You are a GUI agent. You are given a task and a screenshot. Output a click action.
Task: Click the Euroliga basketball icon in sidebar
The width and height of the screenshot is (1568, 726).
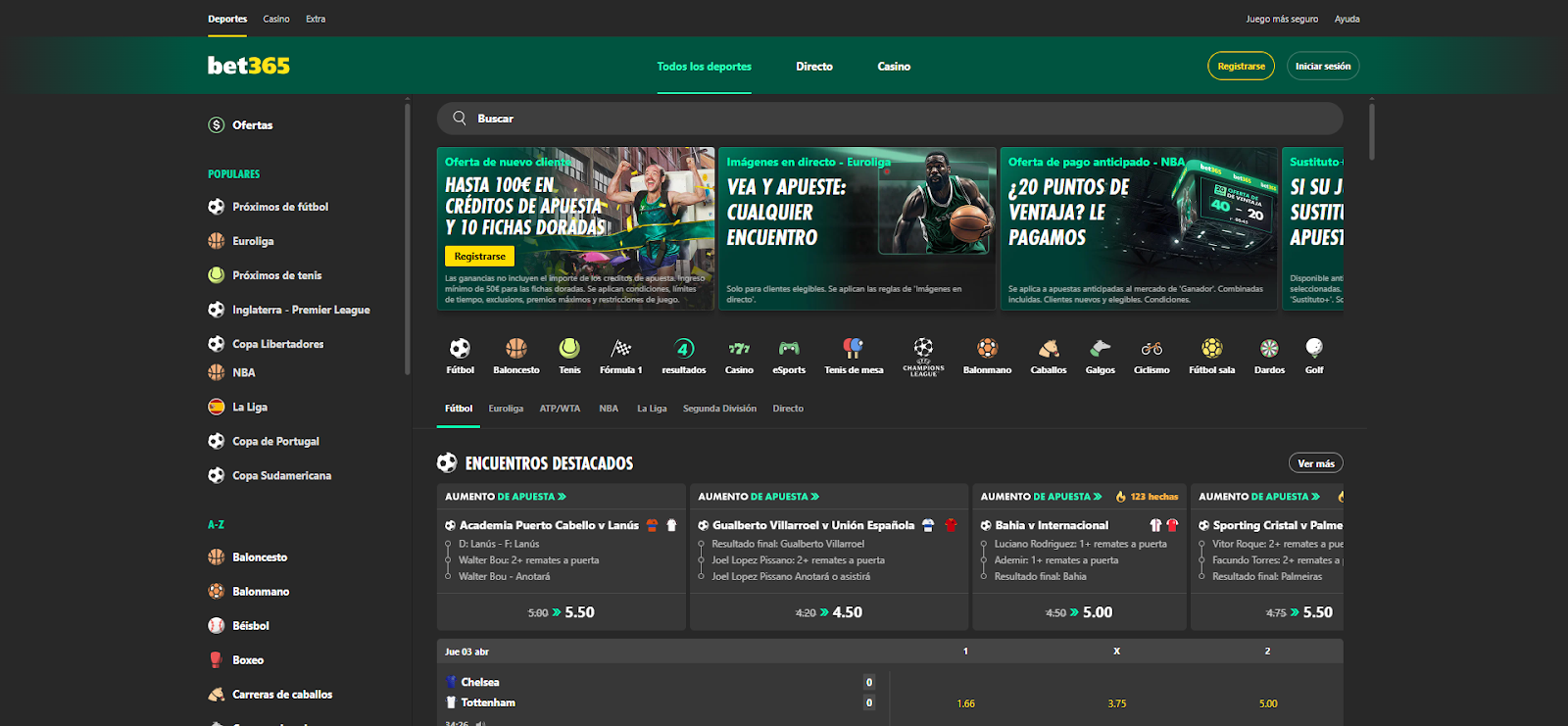(x=217, y=241)
